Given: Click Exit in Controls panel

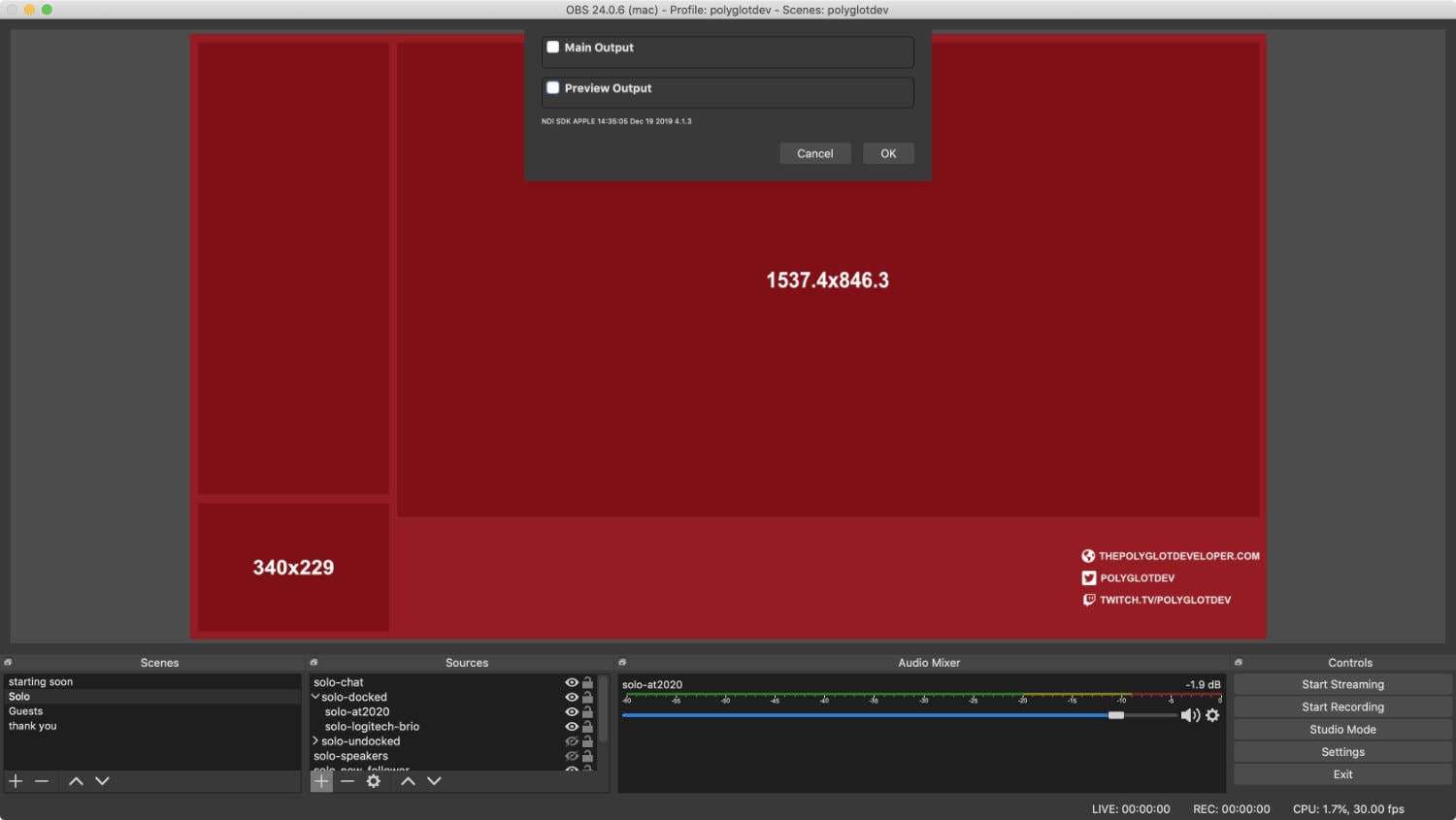Looking at the screenshot, I should pyautogui.click(x=1343, y=774).
